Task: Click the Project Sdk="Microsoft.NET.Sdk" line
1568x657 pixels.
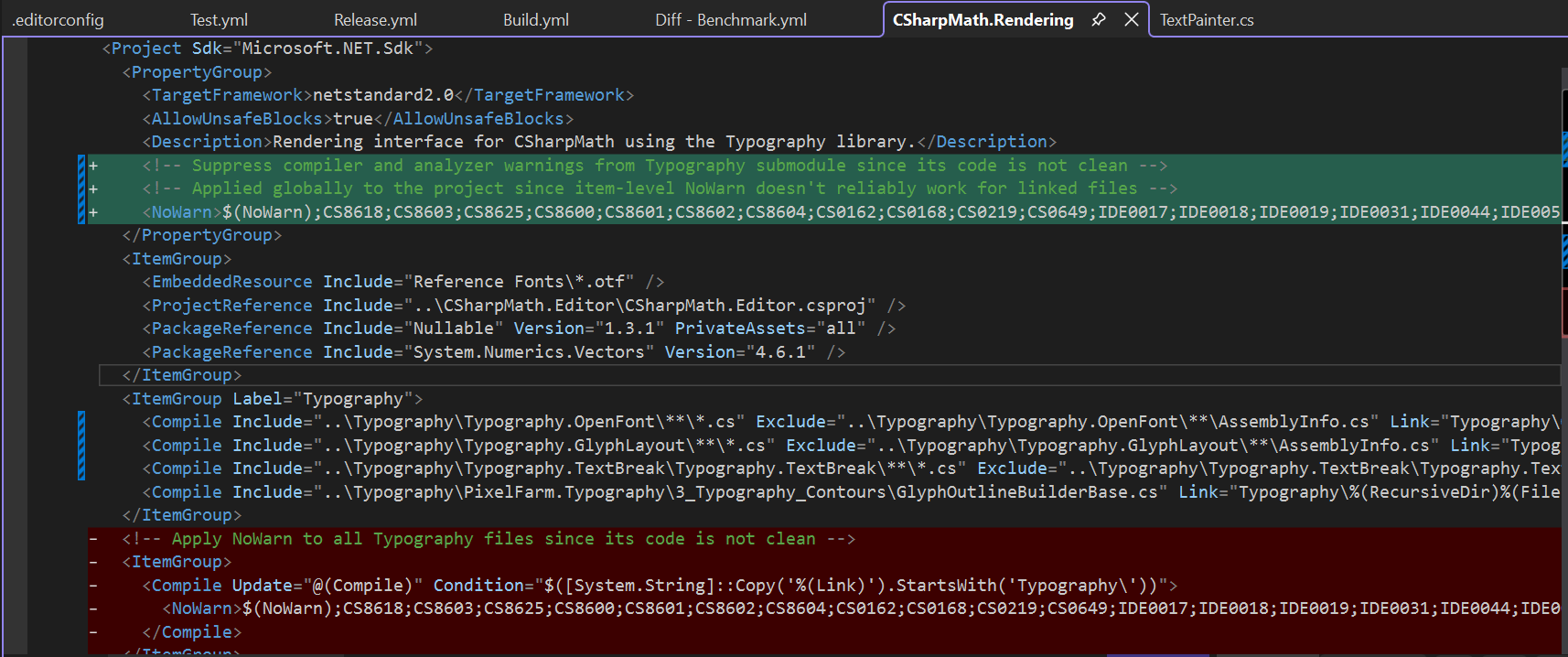Action: pos(267,48)
